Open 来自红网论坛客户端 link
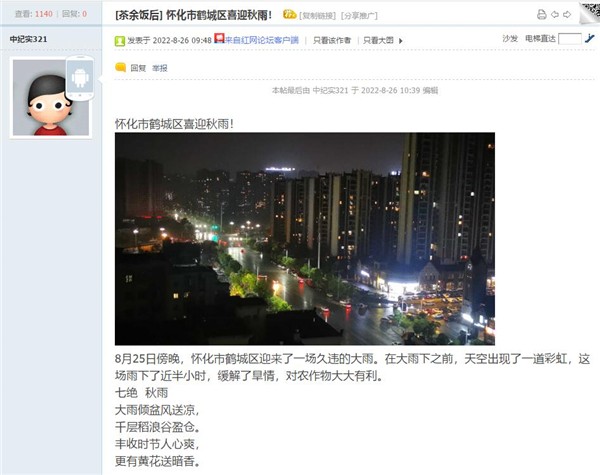600x475 pixels. point(262,40)
